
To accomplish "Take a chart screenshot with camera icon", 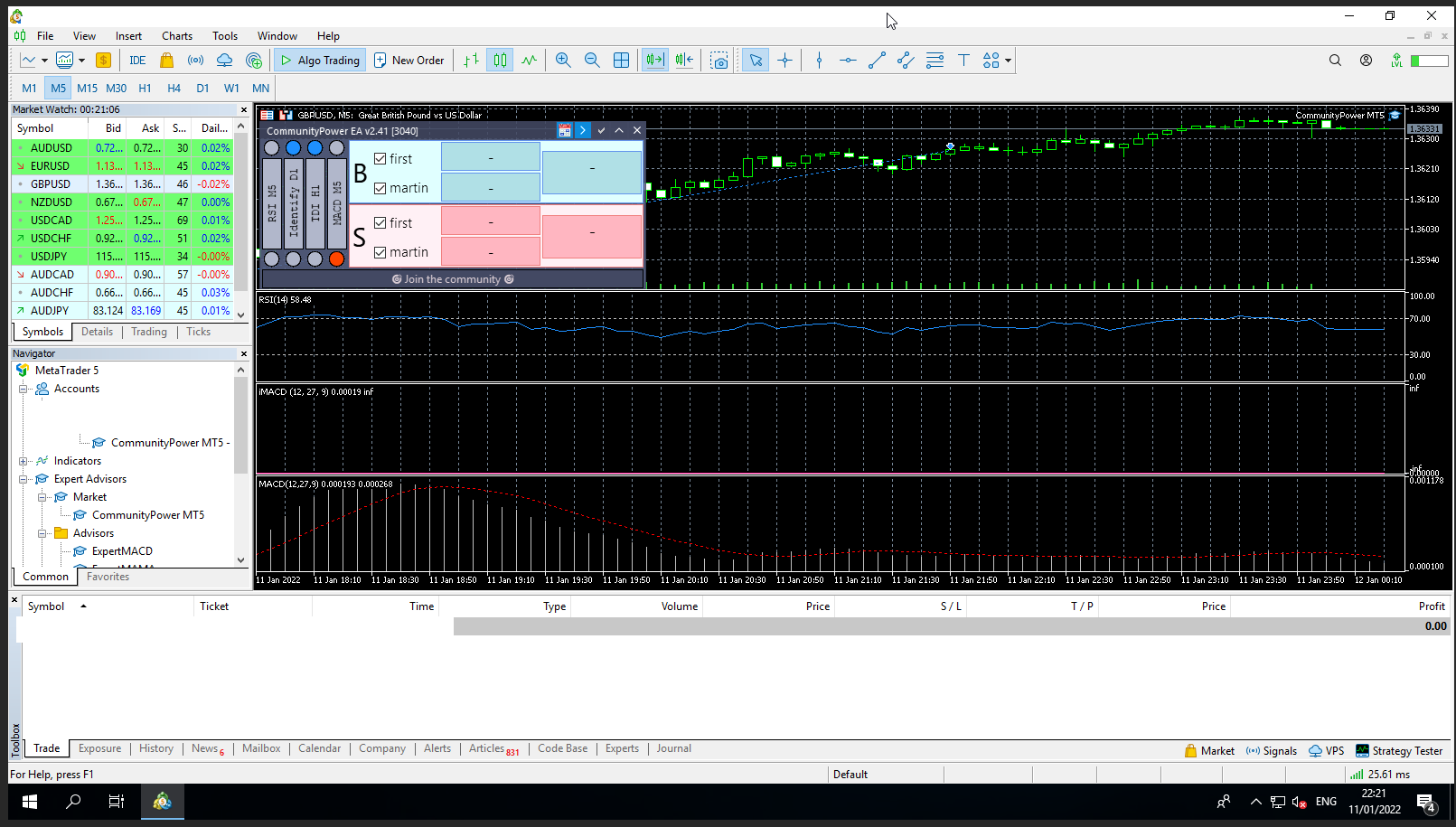I will (719, 60).
